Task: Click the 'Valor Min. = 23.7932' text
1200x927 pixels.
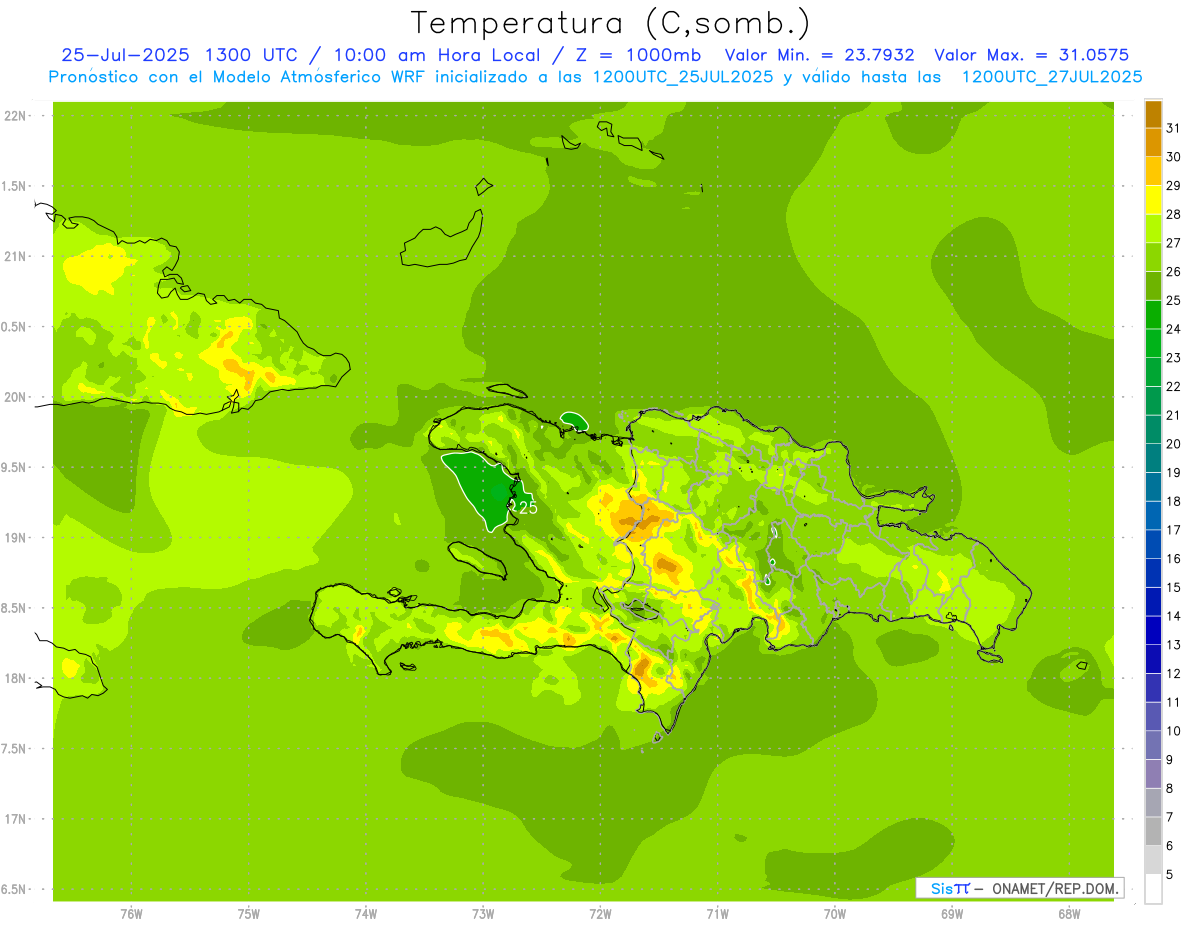Action: (x=820, y=55)
